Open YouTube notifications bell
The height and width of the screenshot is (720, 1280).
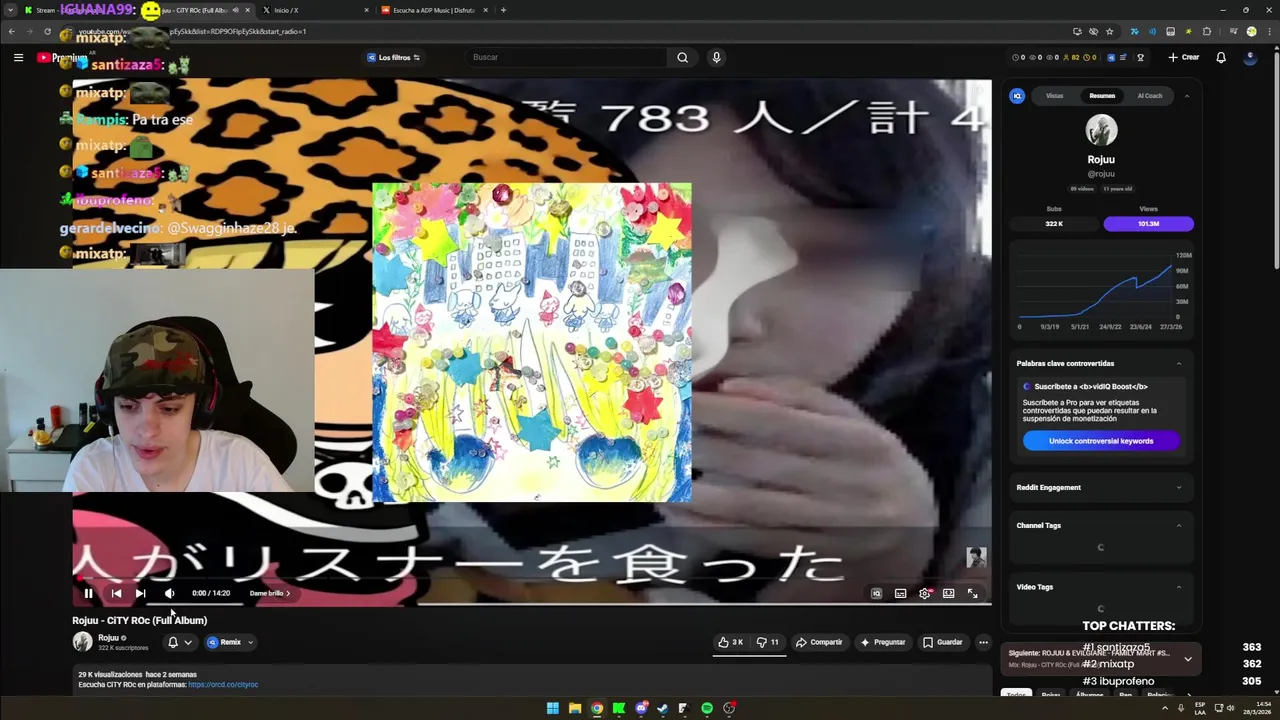pyautogui.click(x=1221, y=57)
